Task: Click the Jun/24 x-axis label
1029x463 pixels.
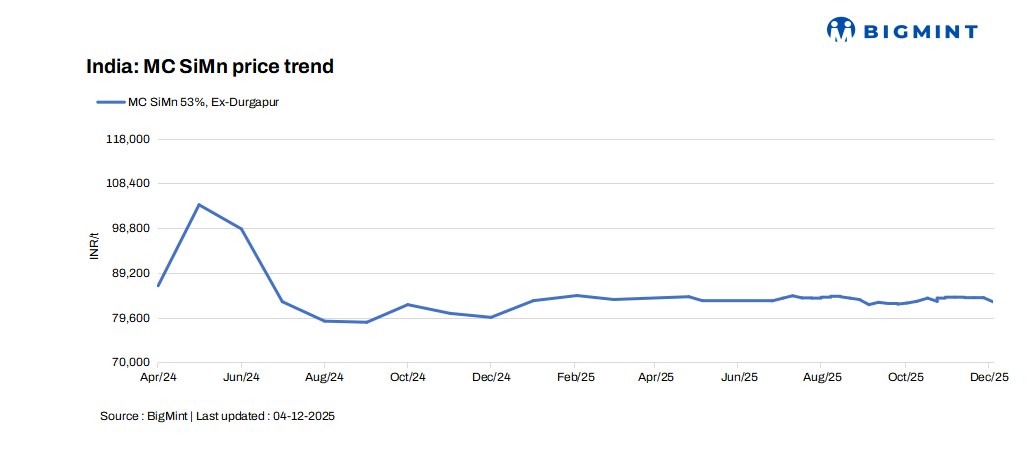Action: point(241,377)
